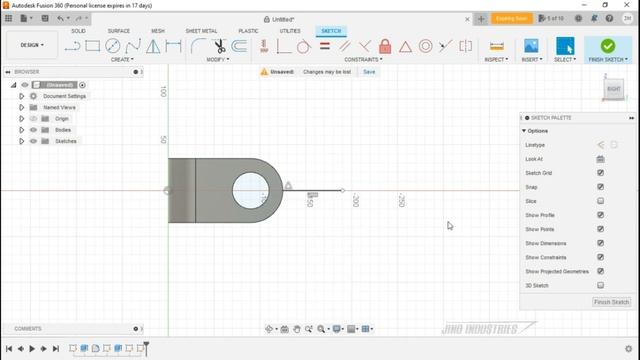Viewport: 640px width, 360px height.
Task: Expand the Origin folder node
Action: pyautogui.click(x=22, y=119)
